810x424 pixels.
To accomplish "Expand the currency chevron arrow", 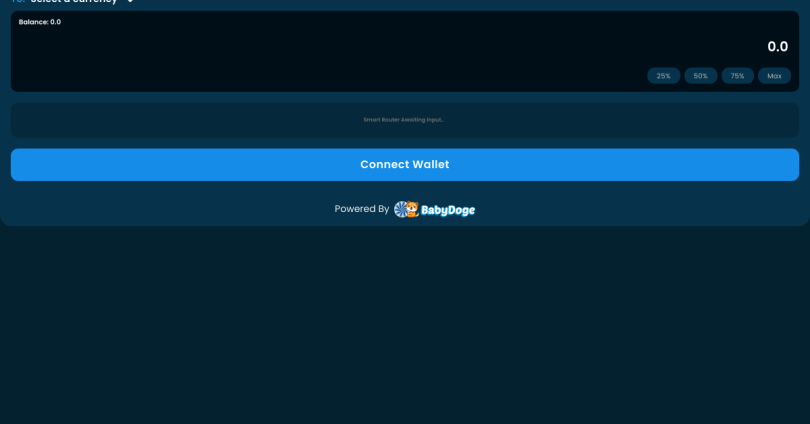I will click(x=130, y=2).
